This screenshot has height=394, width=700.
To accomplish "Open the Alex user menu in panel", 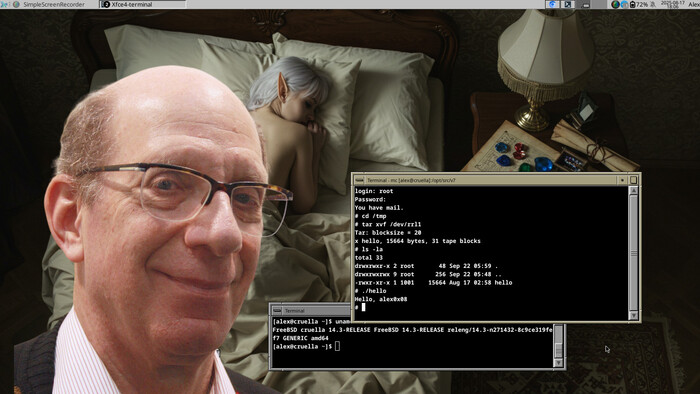I will 693,4.
